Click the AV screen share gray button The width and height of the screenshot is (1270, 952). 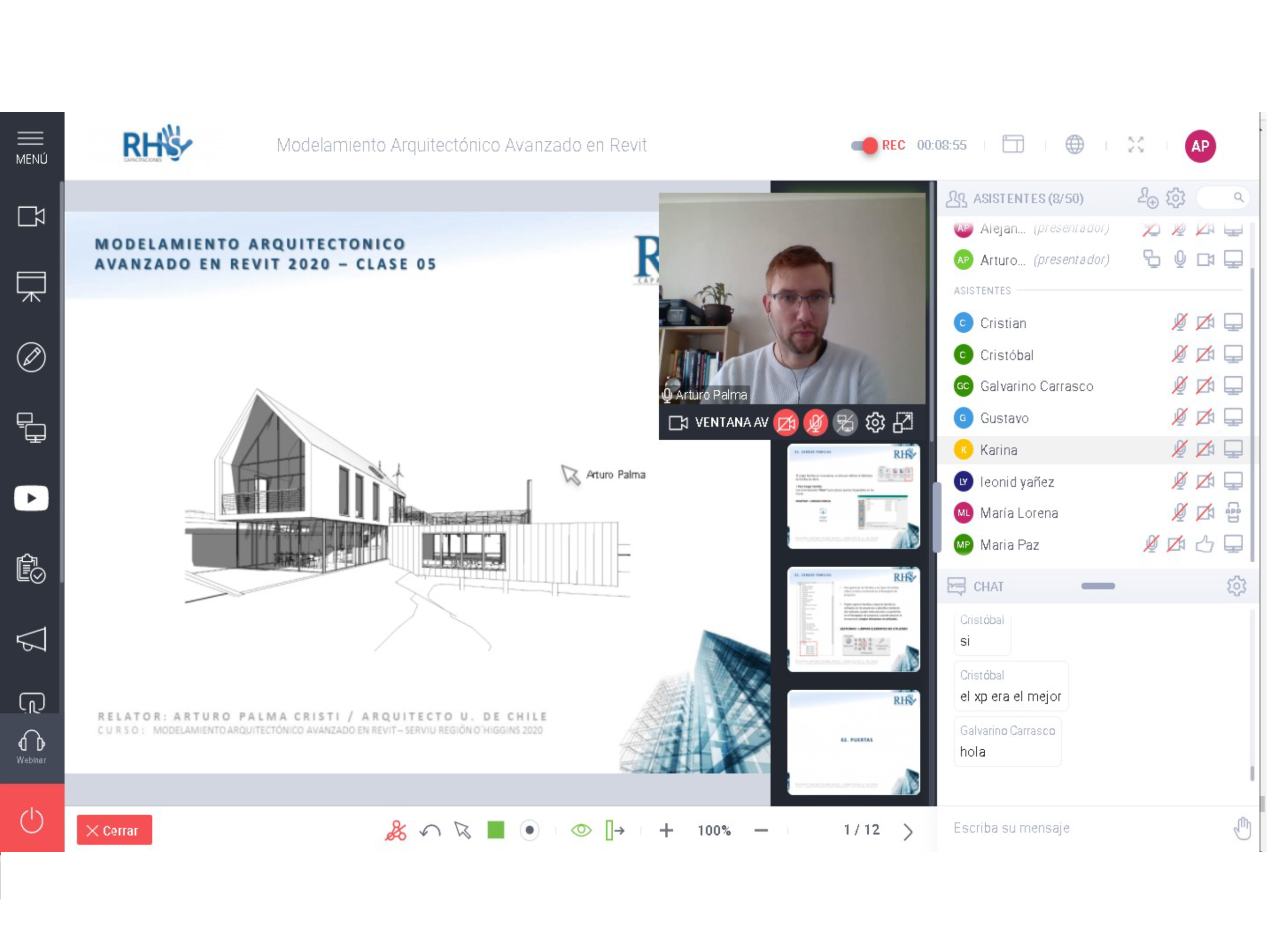point(845,423)
